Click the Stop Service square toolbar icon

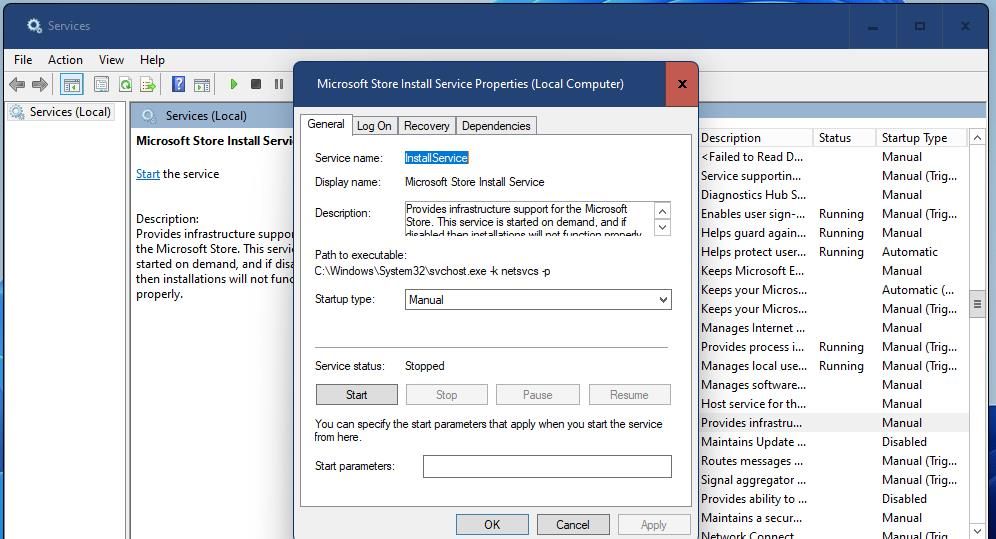[x=256, y=84]
